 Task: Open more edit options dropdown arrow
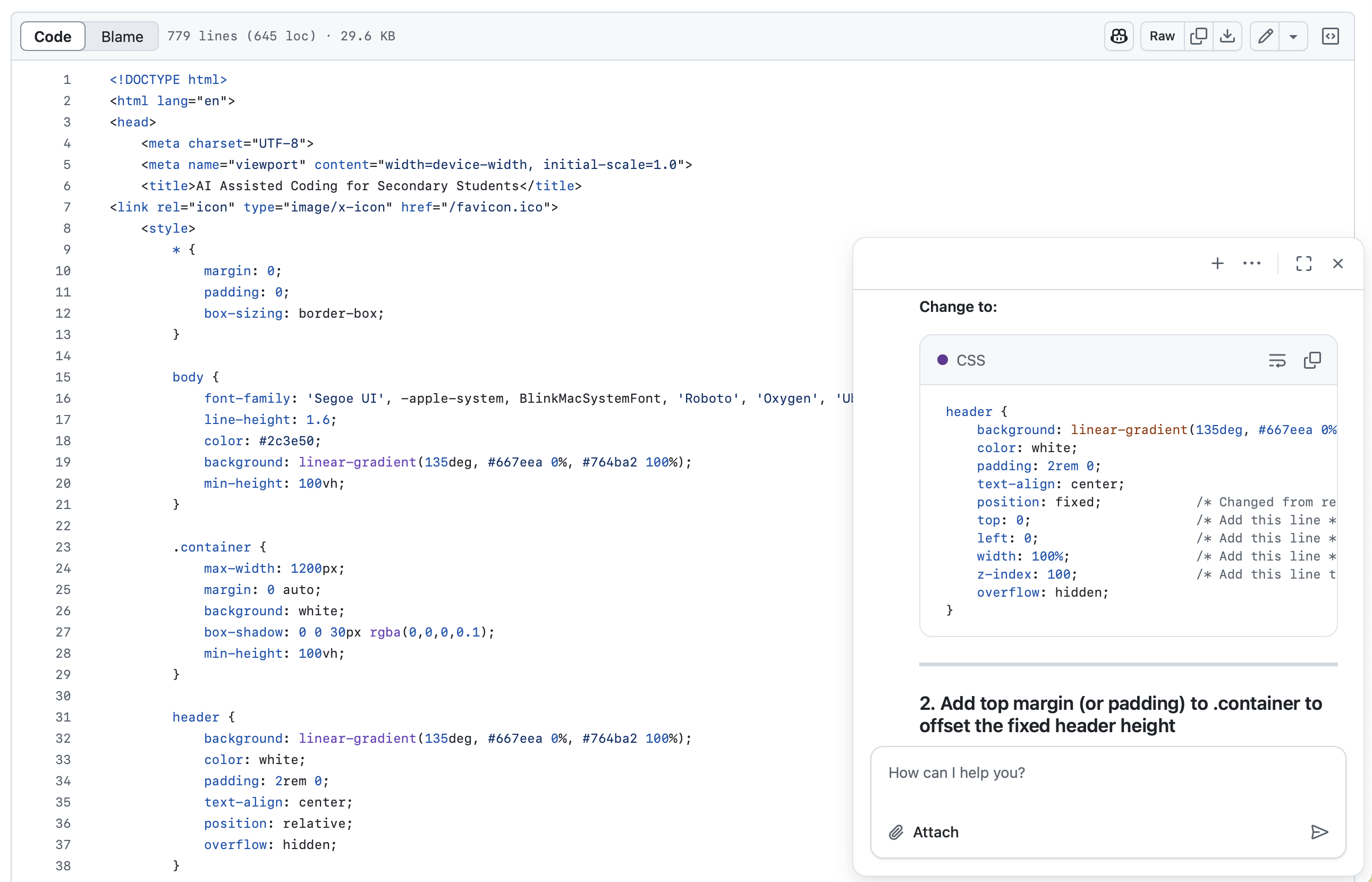1293,36
